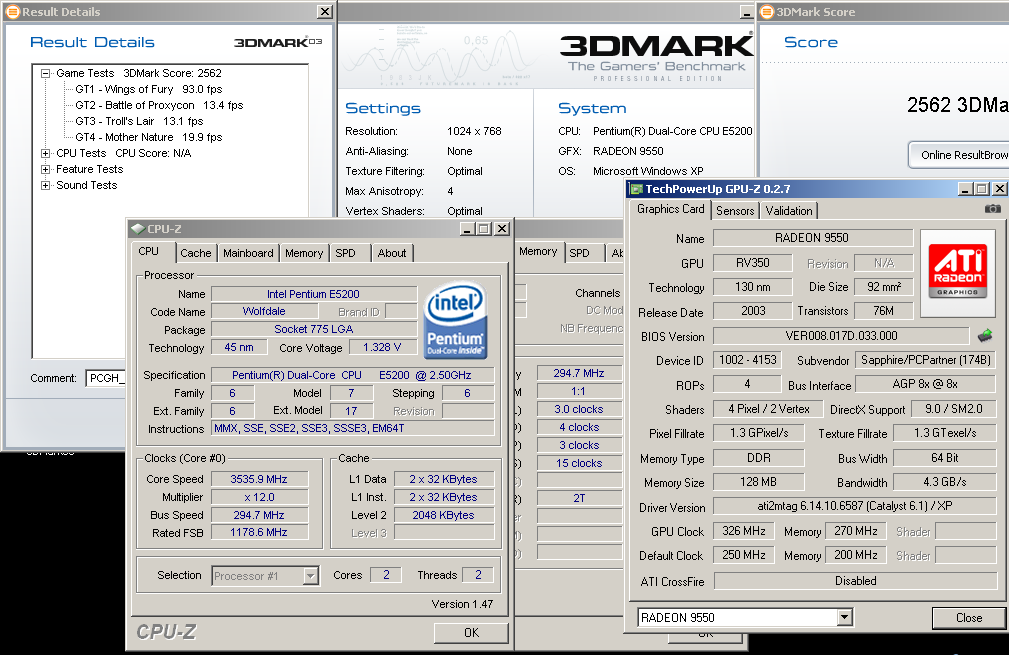
Task: Open the SPD tab in front CPU-Z window
Action: point(346,253)
